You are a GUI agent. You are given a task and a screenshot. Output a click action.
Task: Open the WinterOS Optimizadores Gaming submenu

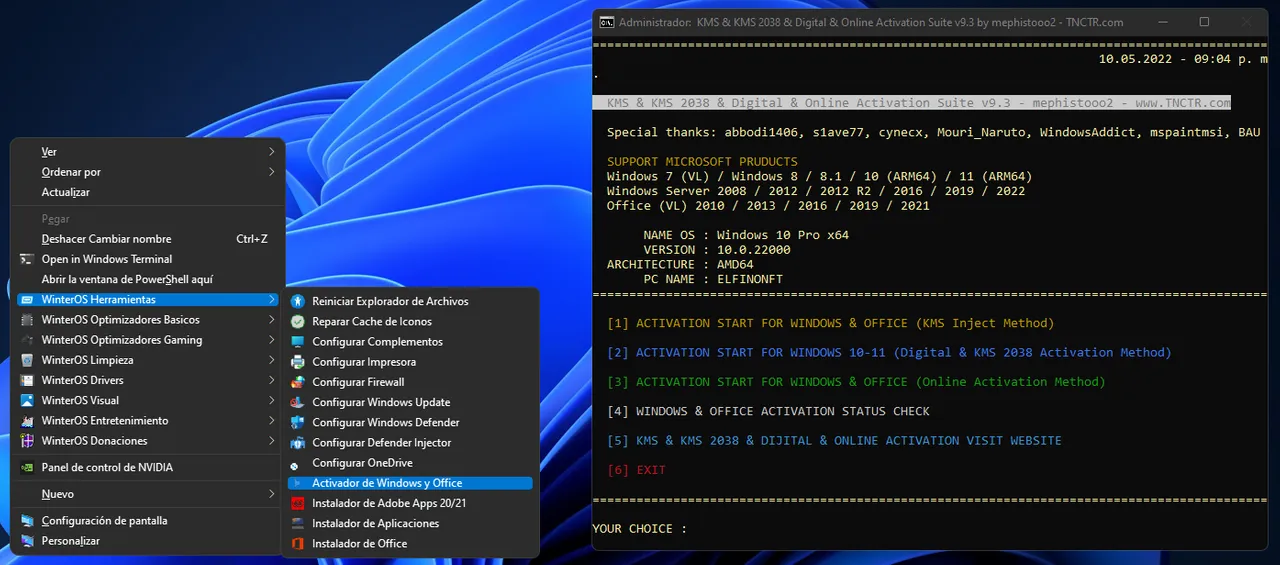point(122,340)
